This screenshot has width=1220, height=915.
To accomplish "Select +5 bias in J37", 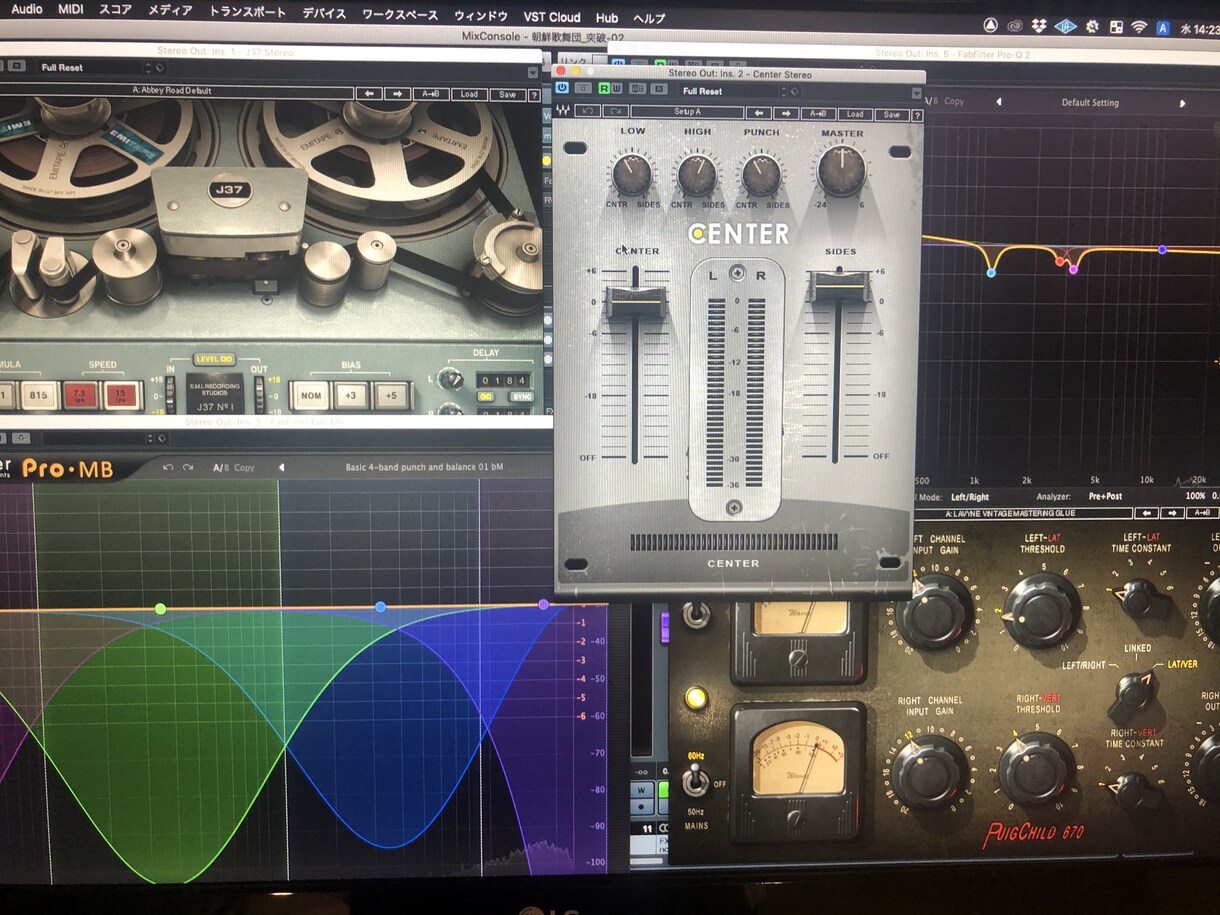I will click(392, 397).
